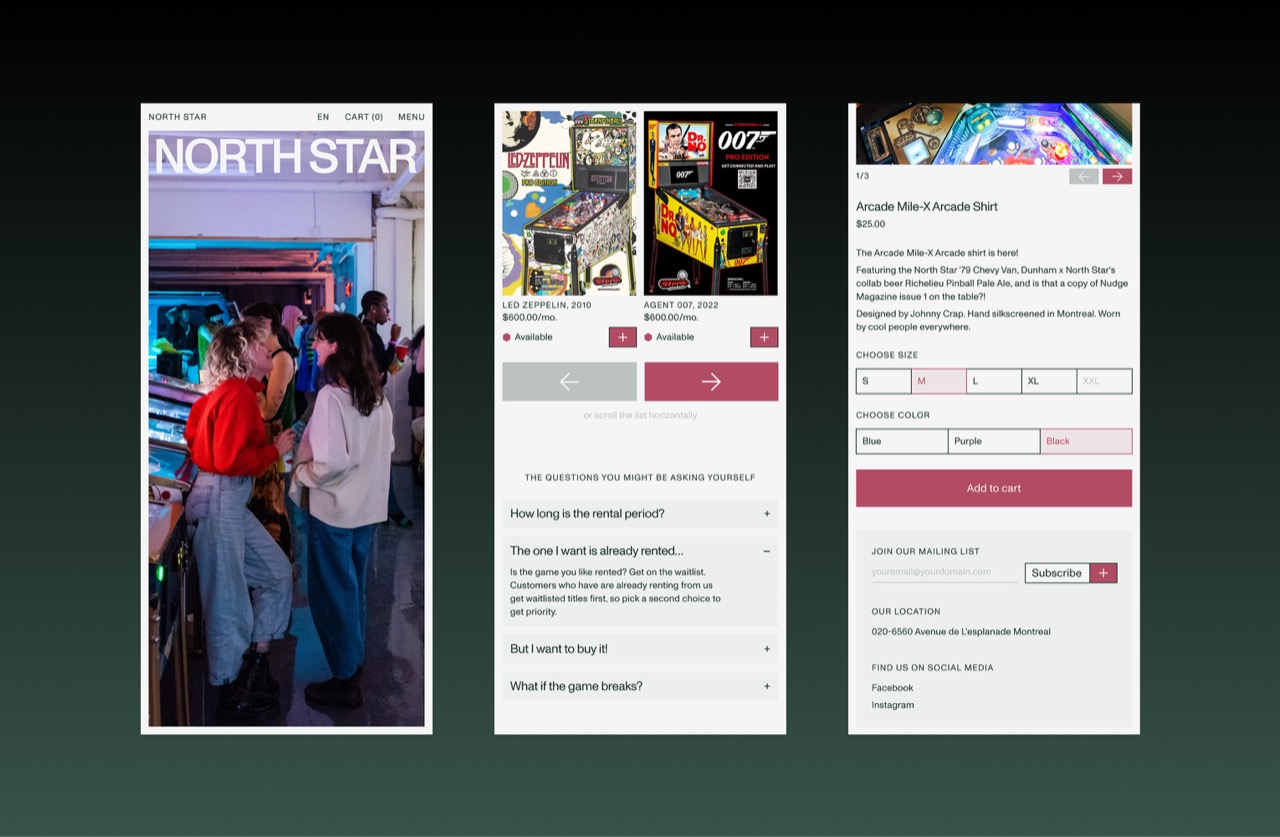
Task: Click the Available status dot under Agent 007
Action: point(648,337)
